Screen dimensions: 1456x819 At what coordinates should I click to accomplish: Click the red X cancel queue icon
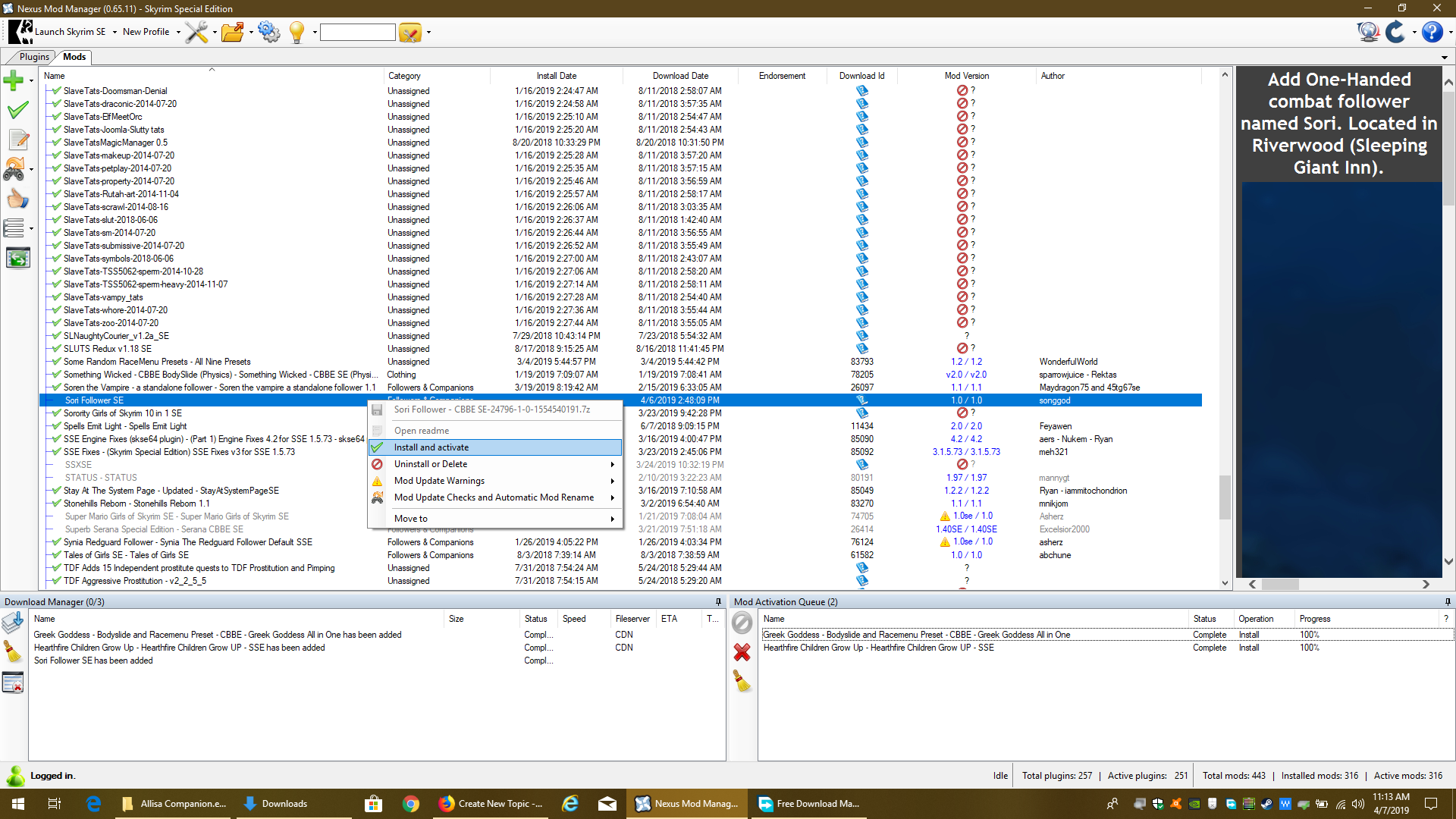tap(742, 652)
